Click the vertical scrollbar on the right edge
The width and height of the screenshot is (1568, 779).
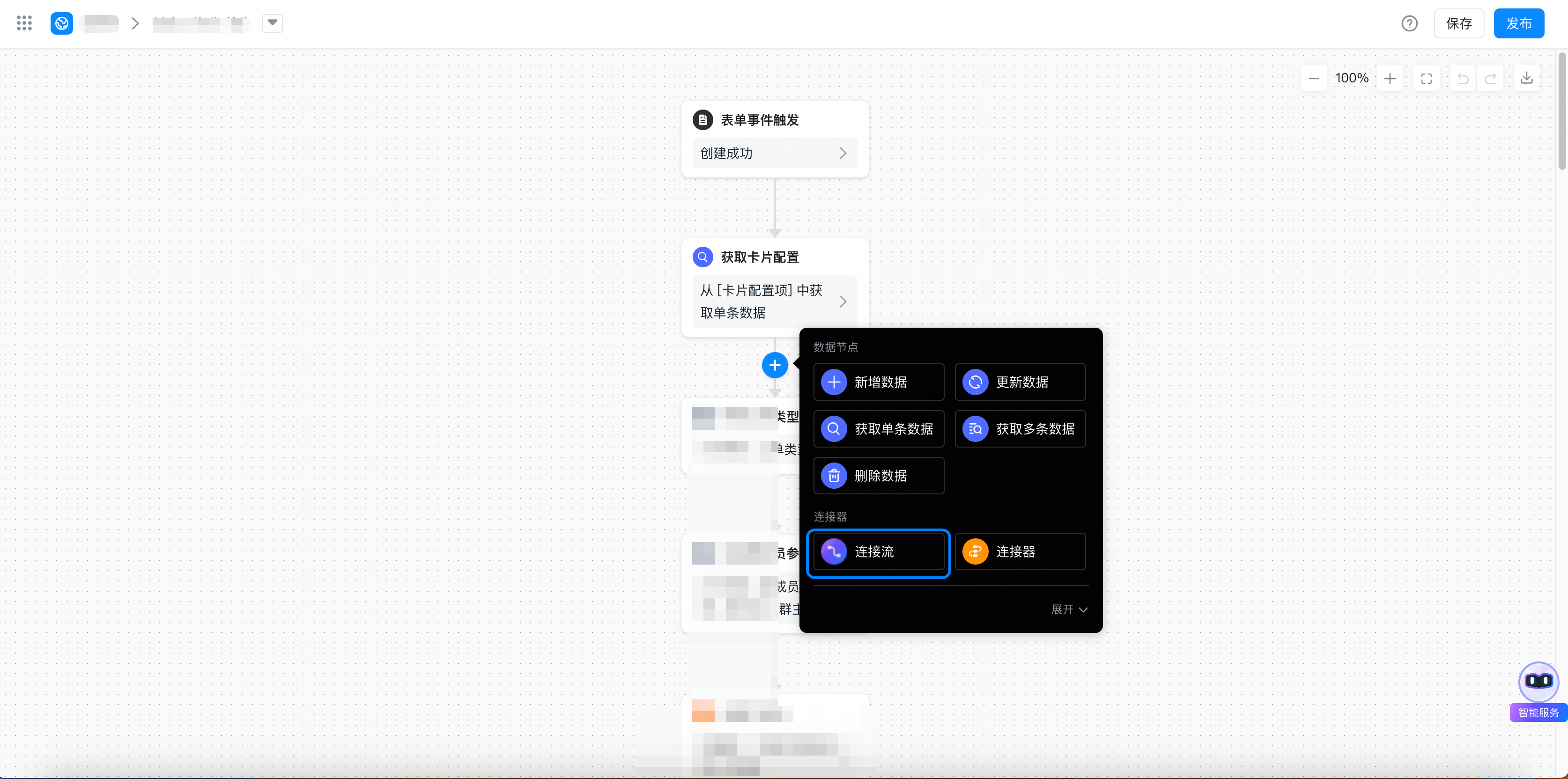[x=1561, y=111]
